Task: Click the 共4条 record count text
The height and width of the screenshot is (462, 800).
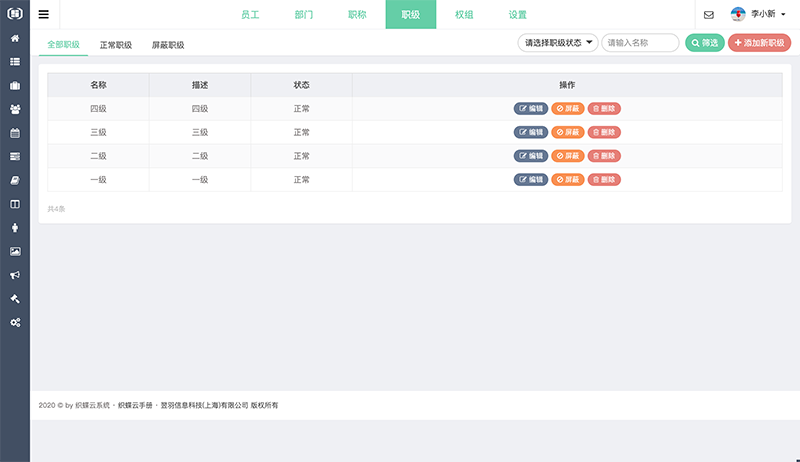Action: coord(56,209)
